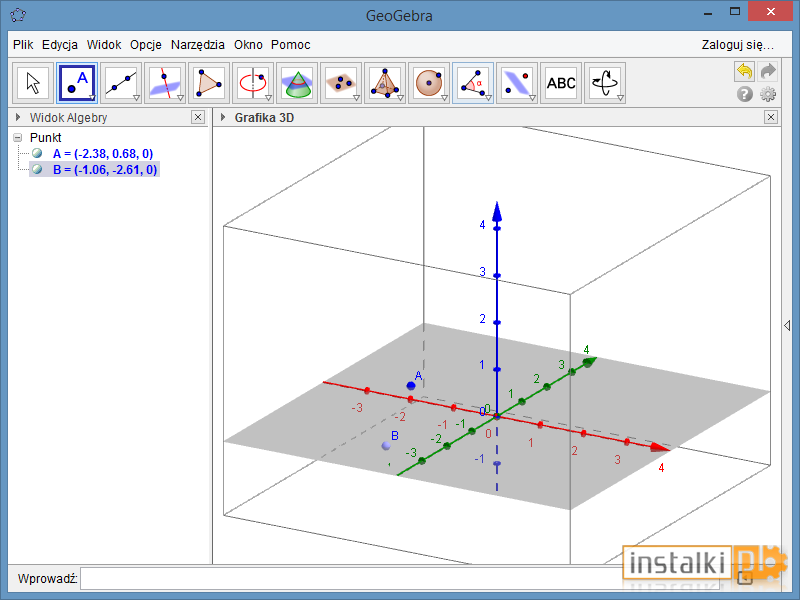Open Rotate view tool dropdown triangle
This screenshot has width=800, height=600.
(x=620, y=97)
